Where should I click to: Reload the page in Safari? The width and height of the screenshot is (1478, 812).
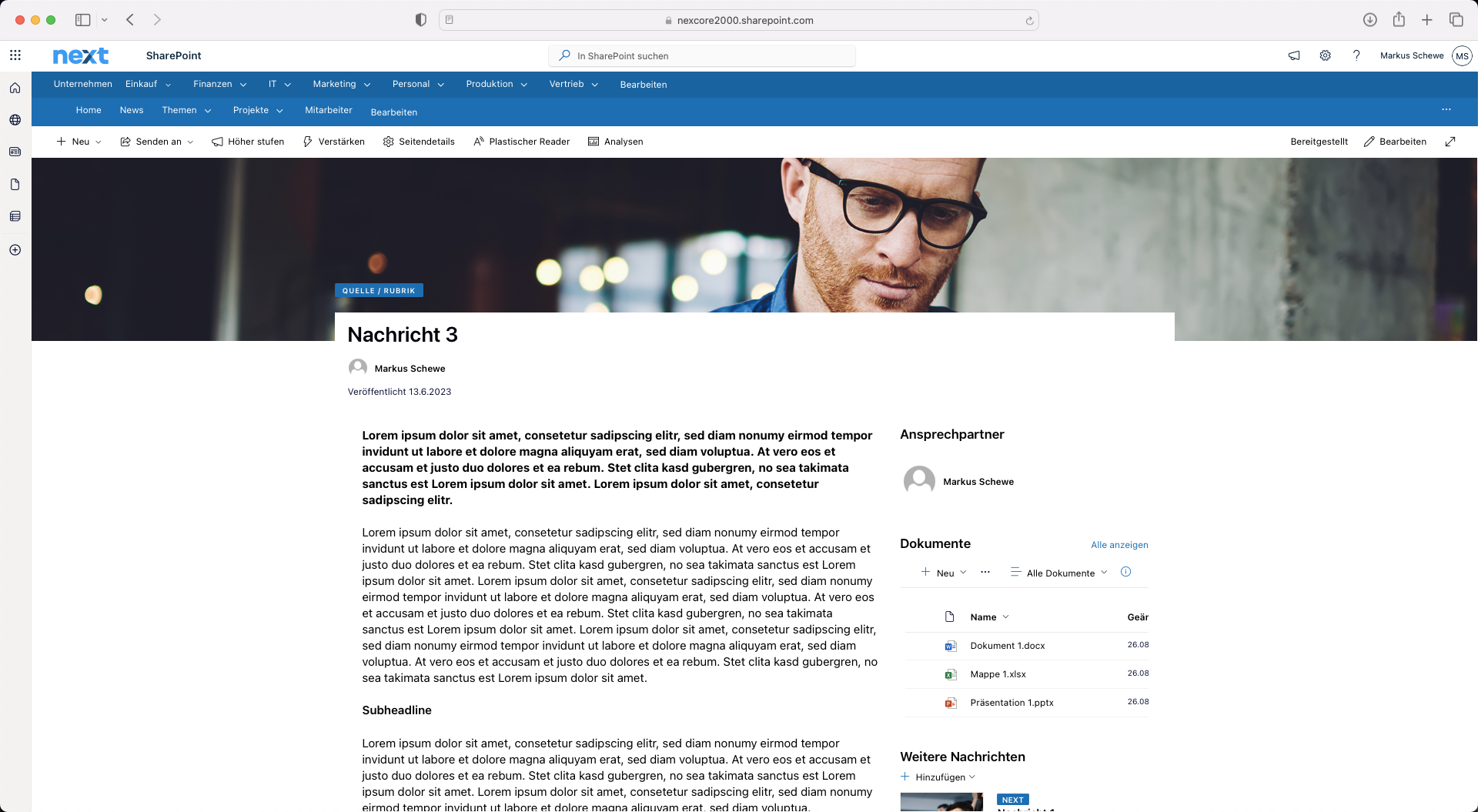[1029, 21]
